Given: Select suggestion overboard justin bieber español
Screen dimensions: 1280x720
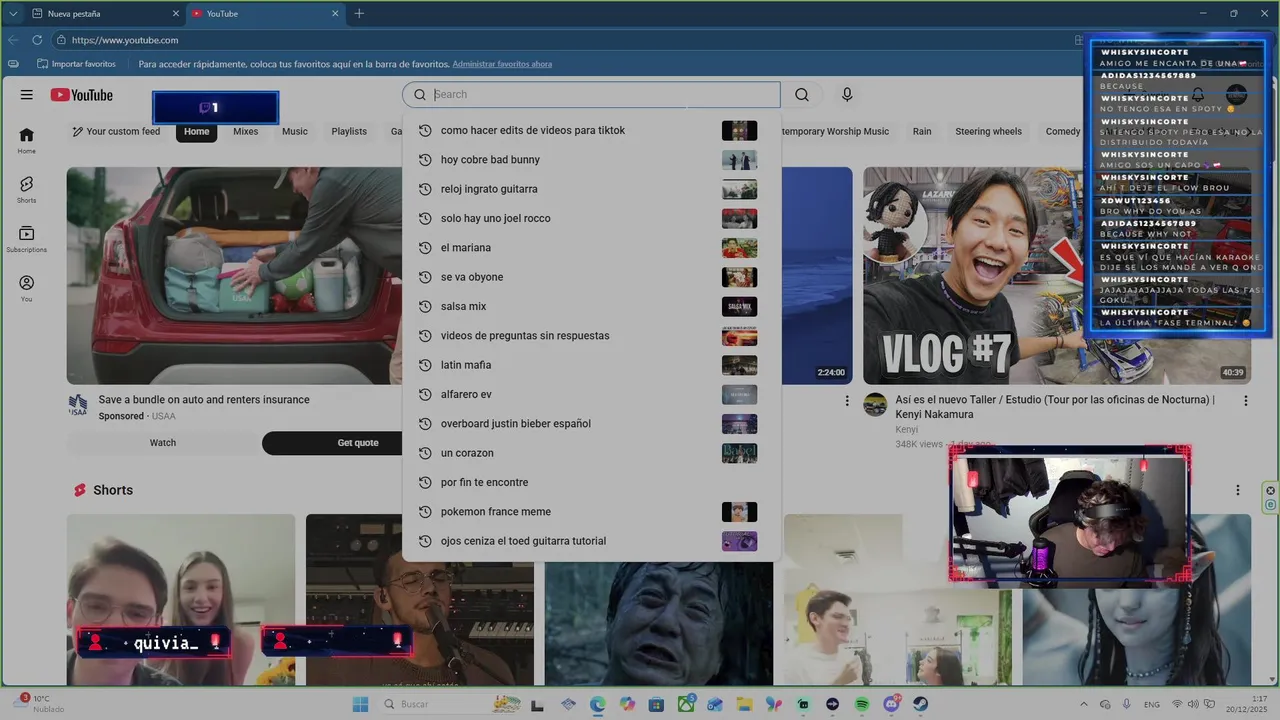Looking at the screenshot, I should (592, 424).
